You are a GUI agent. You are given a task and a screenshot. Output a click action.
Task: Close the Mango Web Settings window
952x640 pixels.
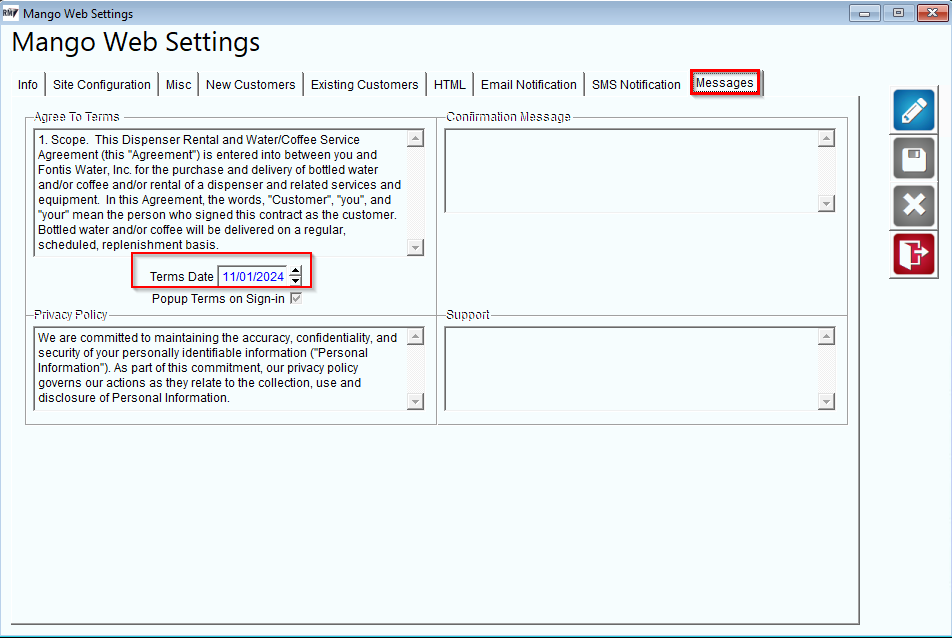click(932, 13)
